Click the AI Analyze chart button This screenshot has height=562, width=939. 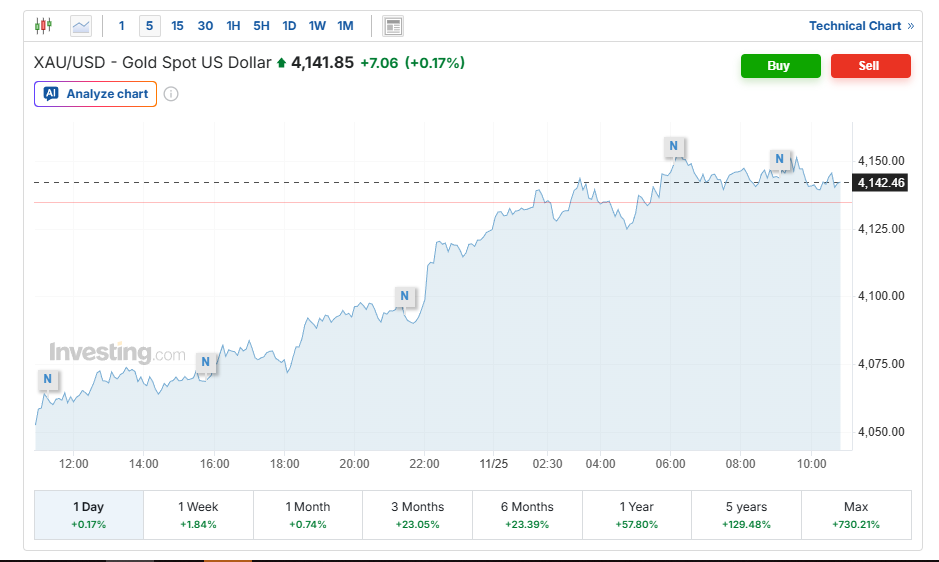[x=95, y=94]
